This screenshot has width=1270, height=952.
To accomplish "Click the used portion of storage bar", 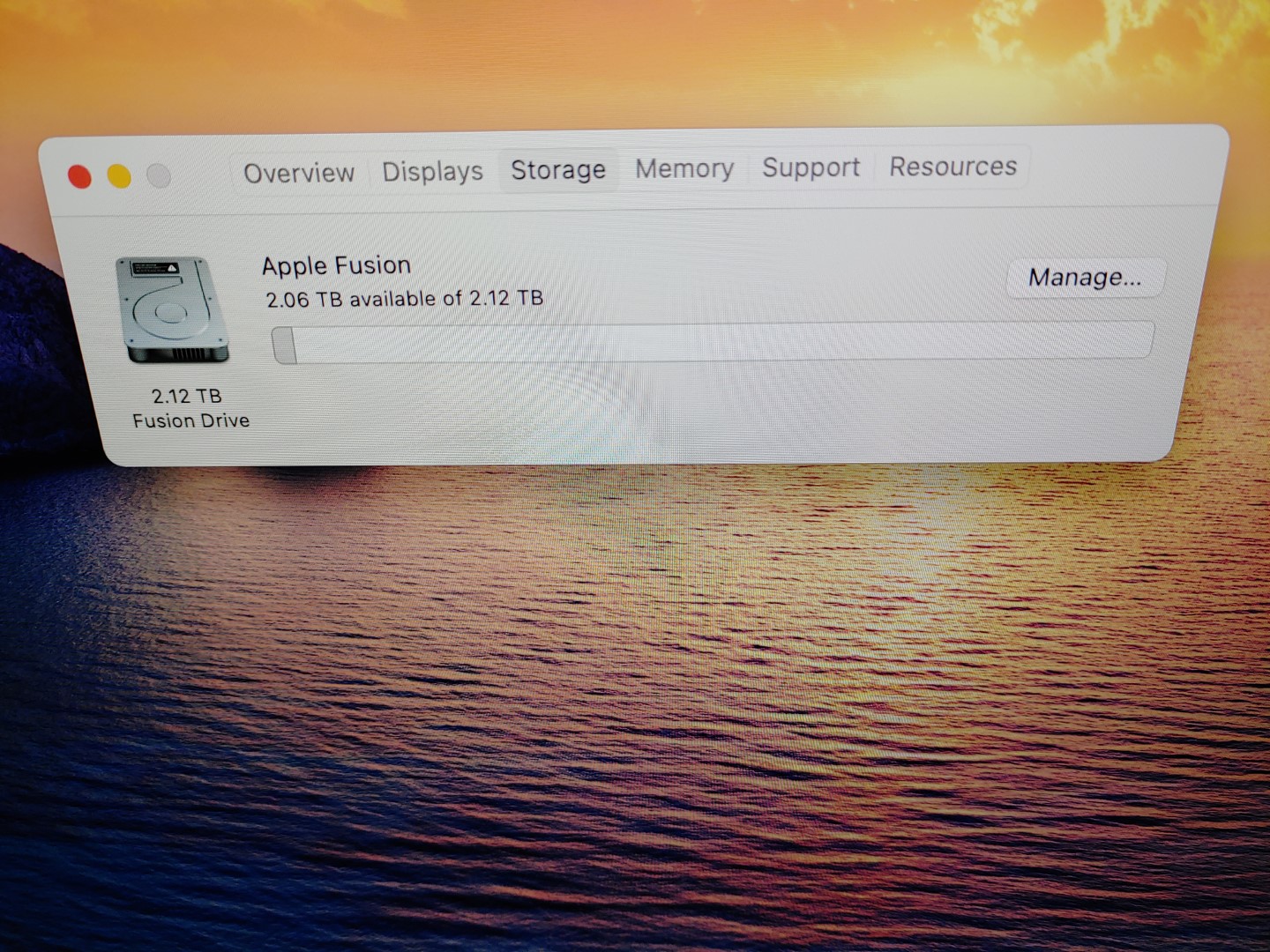I will coord(284,345).
